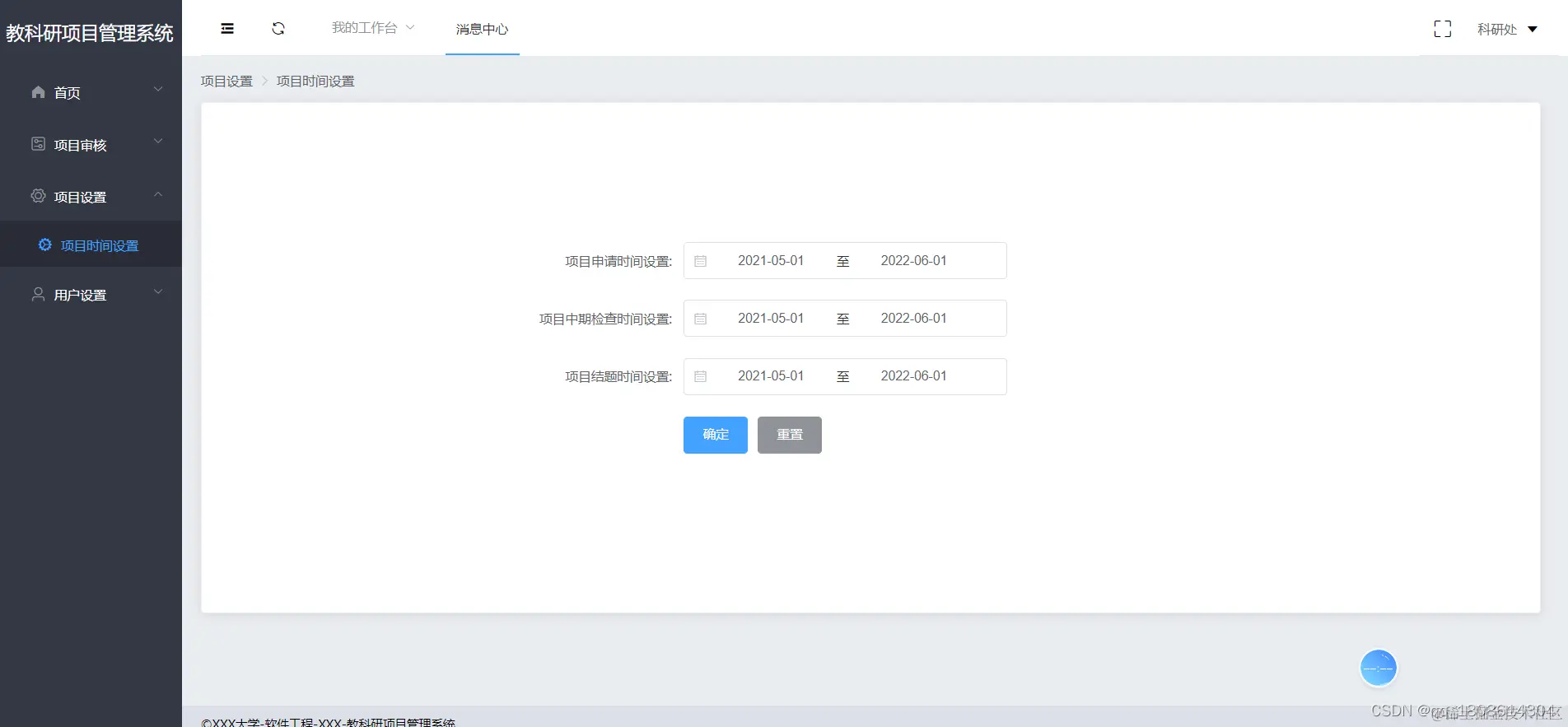Expand the 用户设置 menu chevron
This screenshot has width=1568, height=727.
(158, 291)
